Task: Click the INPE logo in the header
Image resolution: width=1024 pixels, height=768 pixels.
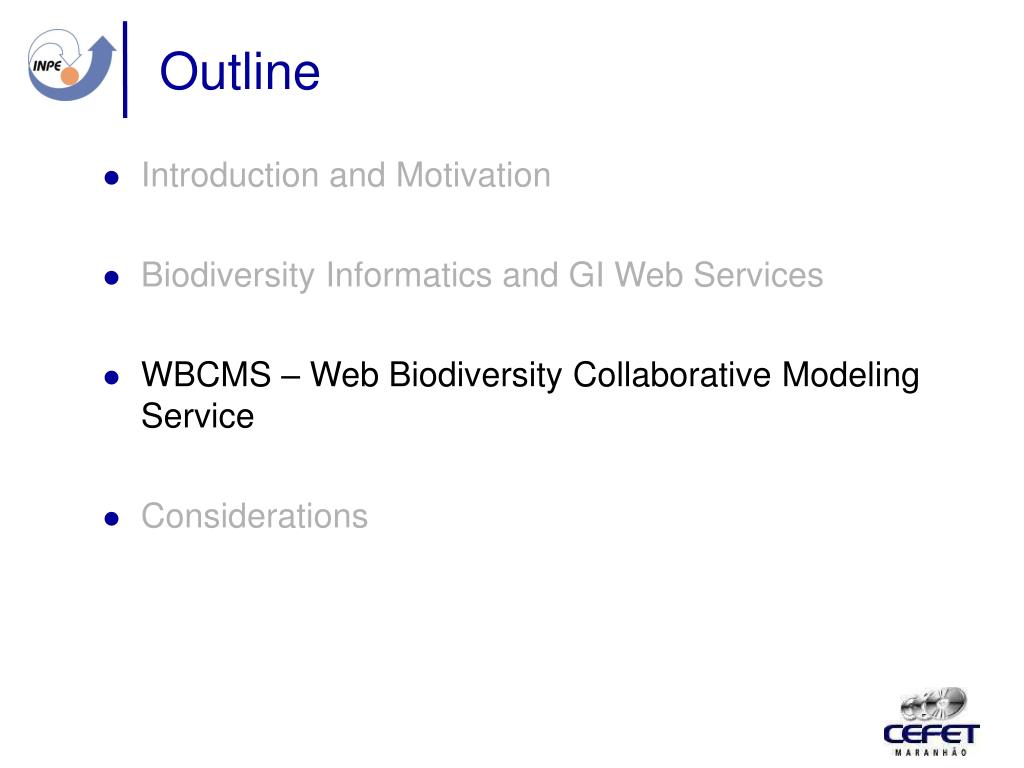Action: [x=71, y=65]
